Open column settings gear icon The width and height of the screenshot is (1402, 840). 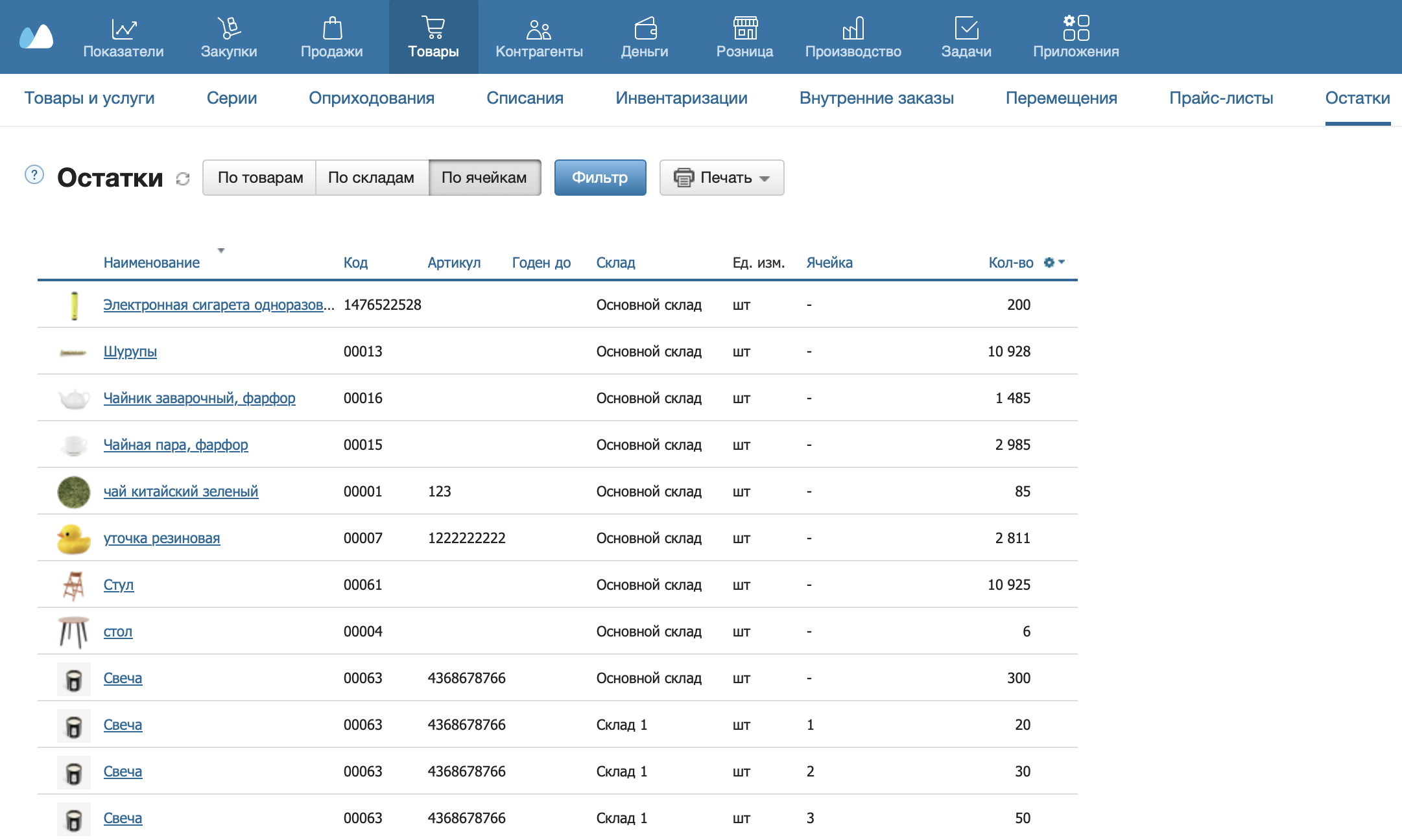click(x=1054, y=262)
